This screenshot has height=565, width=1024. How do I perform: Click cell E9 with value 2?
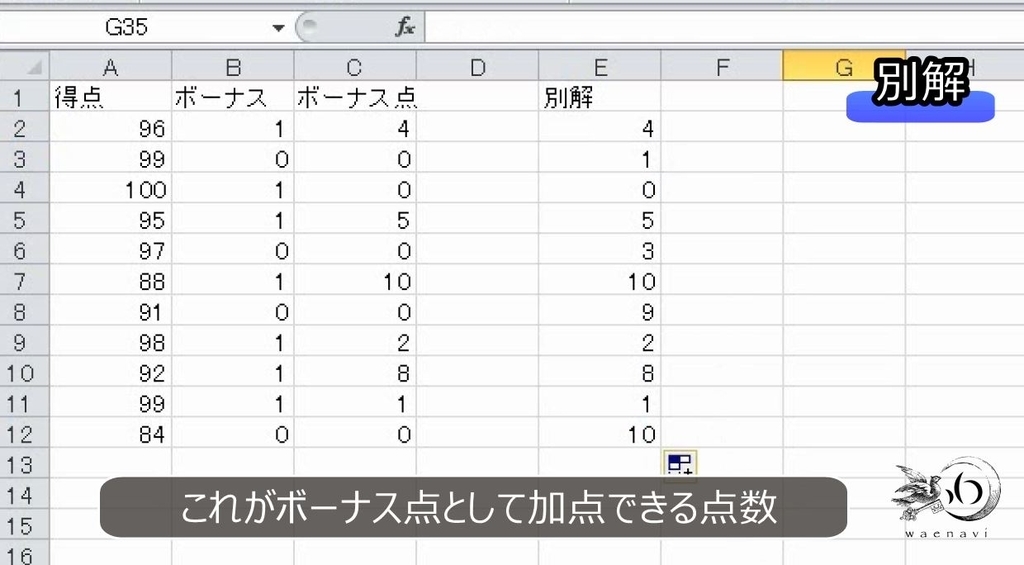pyautogui.click(x=600, y=342)
